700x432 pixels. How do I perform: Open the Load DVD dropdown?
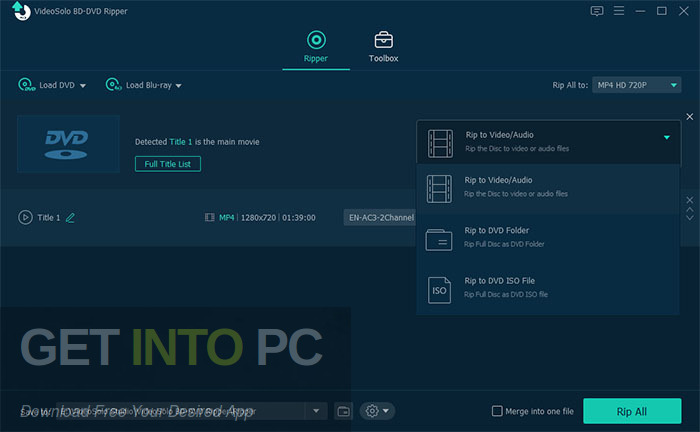(x=83, y=86)
